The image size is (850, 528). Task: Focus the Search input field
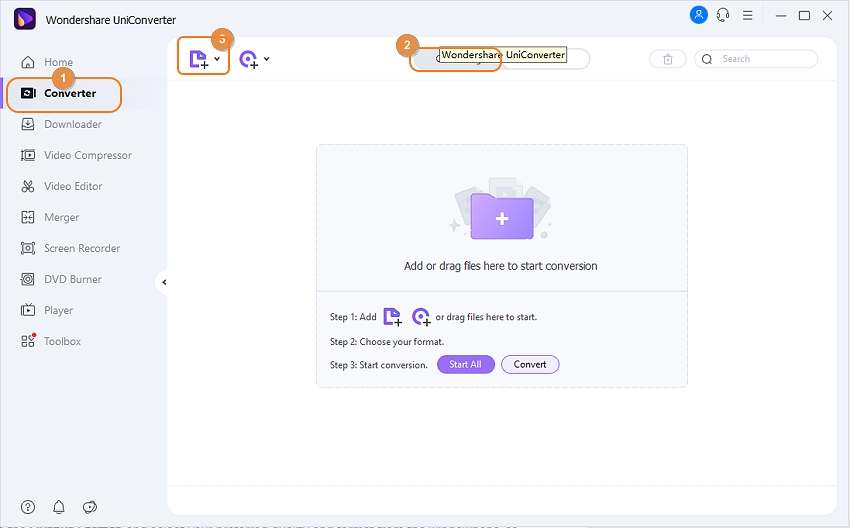[x=756, y=59]
